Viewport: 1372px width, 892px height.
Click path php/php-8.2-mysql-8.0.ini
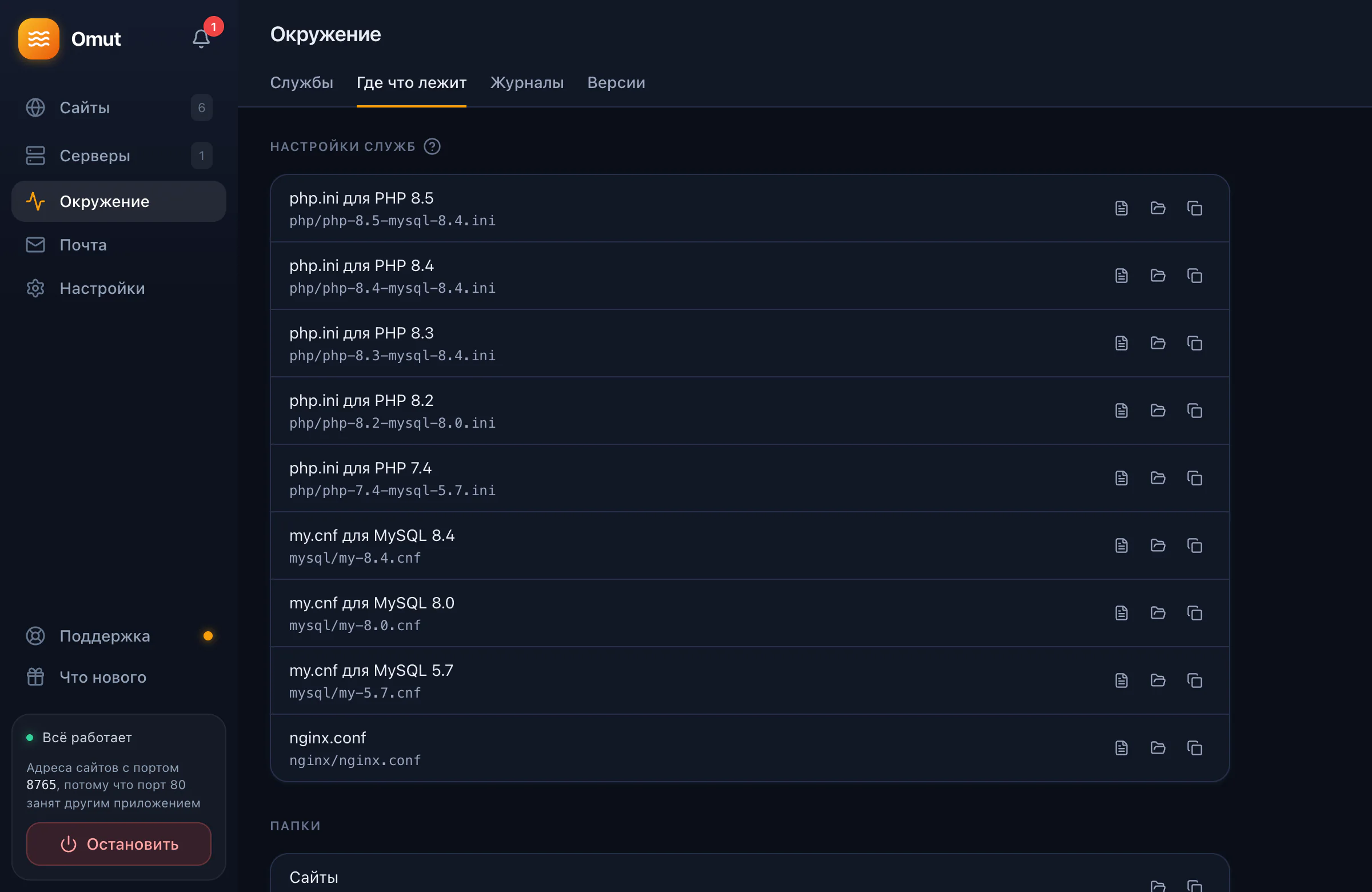point(393,423)
